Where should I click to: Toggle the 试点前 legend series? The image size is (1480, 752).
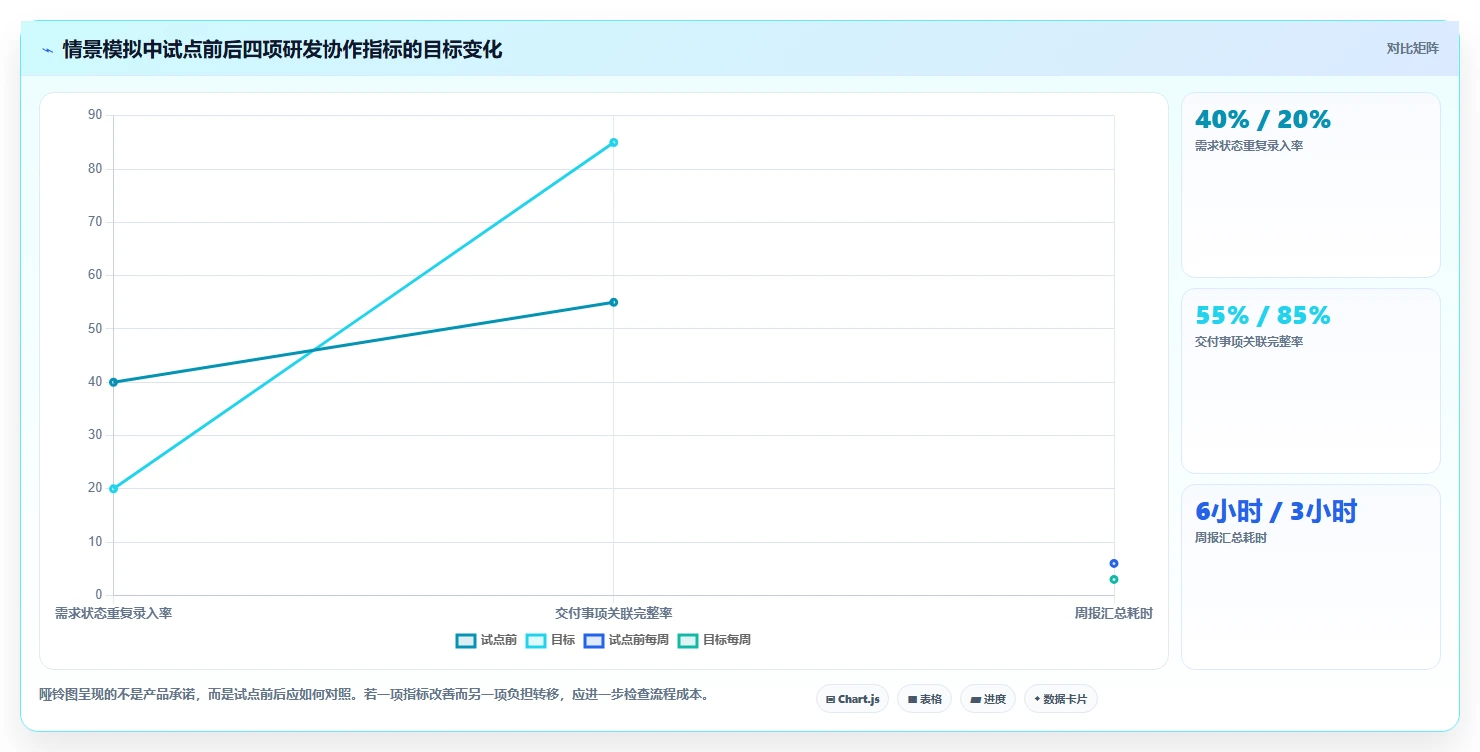pos(486,640)
